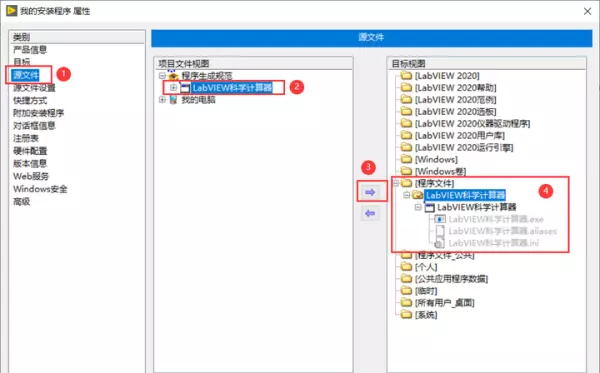Open 对话框信息 category

click(34, 125)
